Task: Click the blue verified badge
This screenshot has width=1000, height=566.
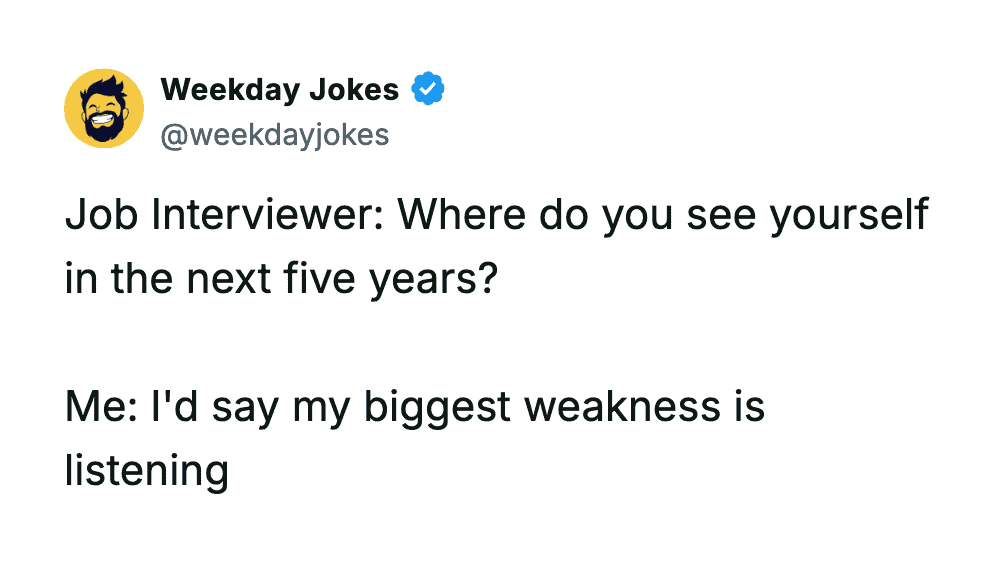Action: (429, 90)
